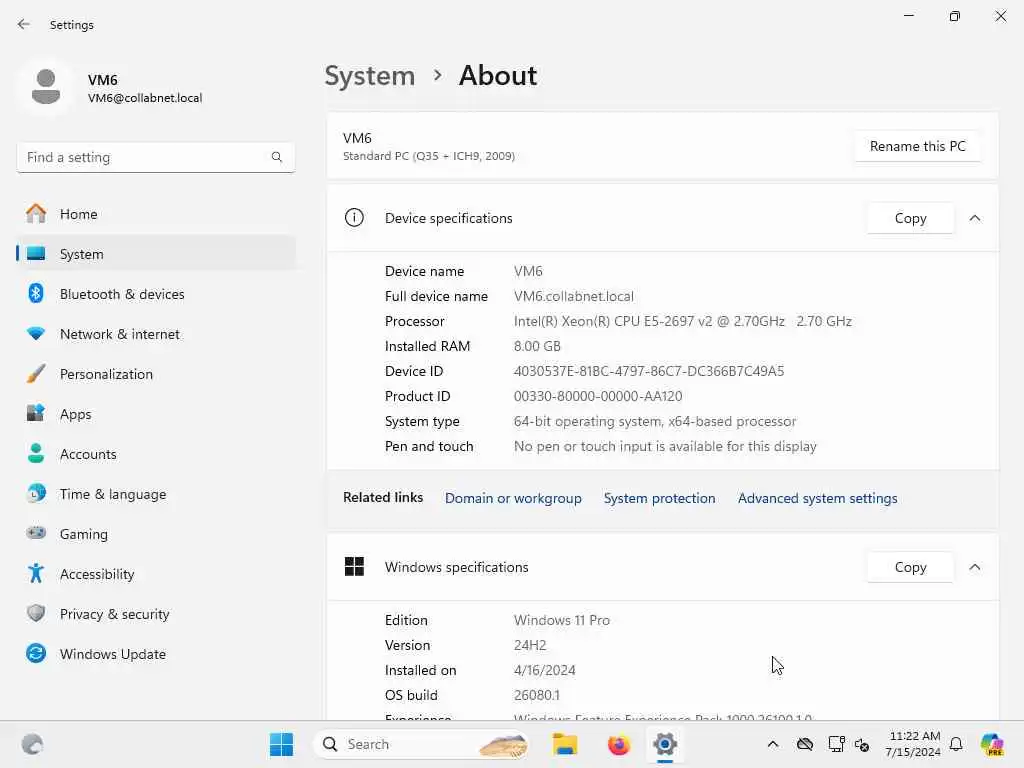Open System protection link

click(659, 498)
